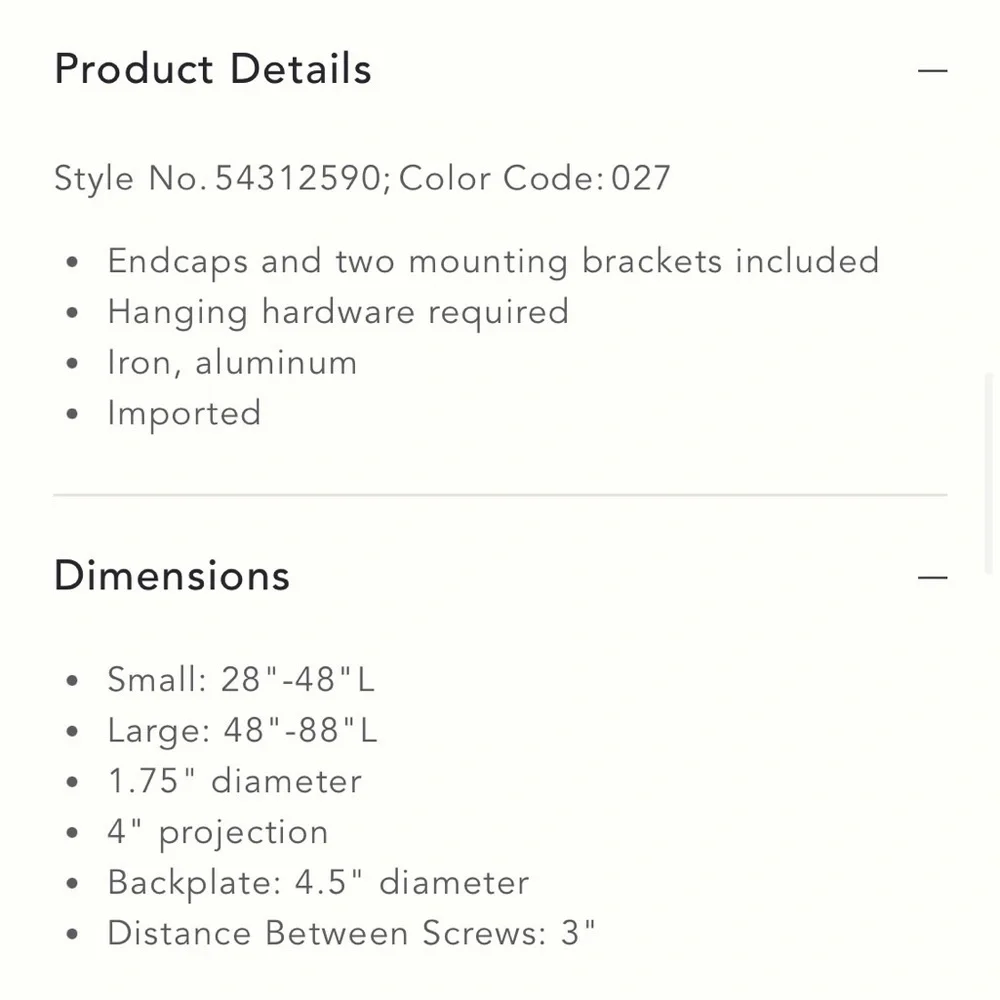Click the Imported bullet text
Image resolution: width=1000 pixels, height=1000 pixels.
tap(184, 414)
